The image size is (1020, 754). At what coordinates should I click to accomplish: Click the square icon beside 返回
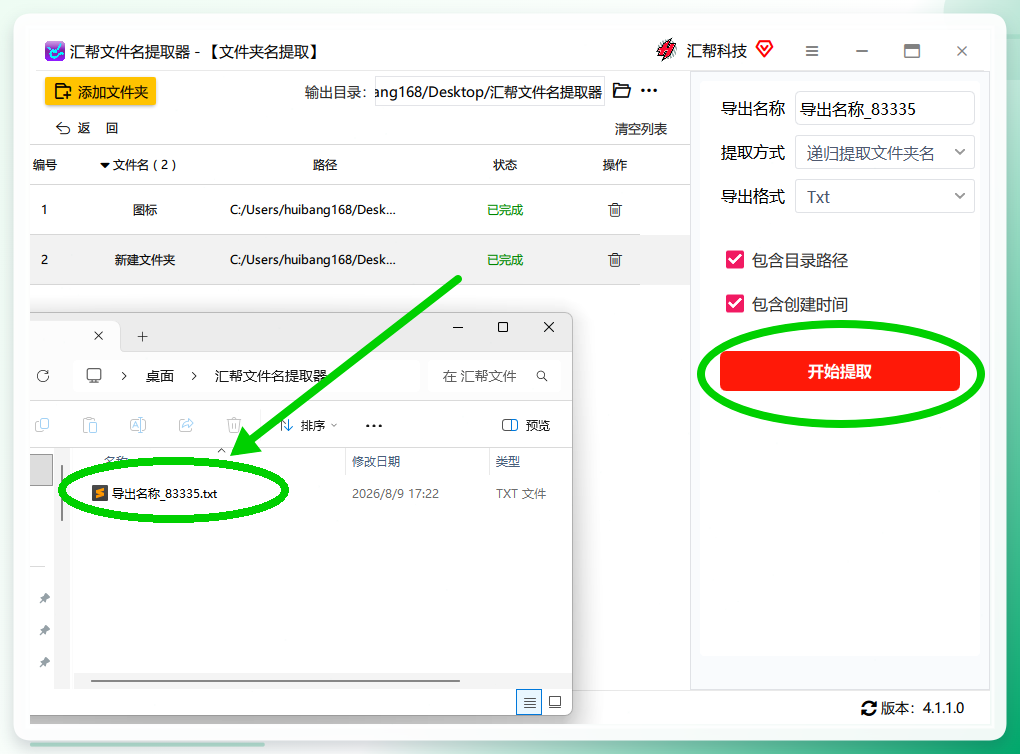pos(112,128)
